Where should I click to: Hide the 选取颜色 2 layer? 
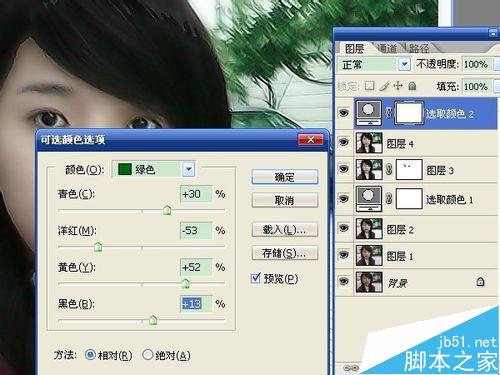(344, 113)
